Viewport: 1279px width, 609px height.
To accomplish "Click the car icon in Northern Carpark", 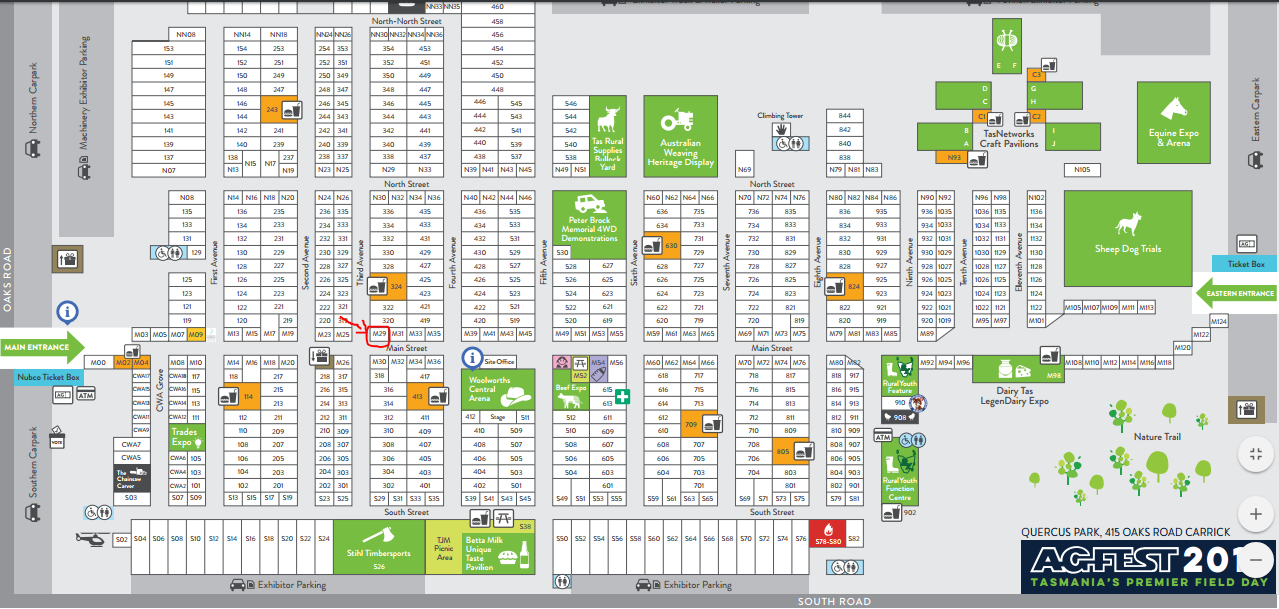I will click(x=33, y=148).
